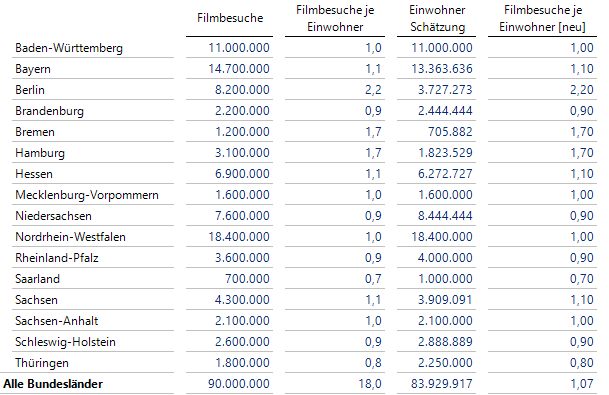This screenshot has width=609, height=395.
Task: Click the Nordrhein-Westfalen row label
Action: [70, 237]
